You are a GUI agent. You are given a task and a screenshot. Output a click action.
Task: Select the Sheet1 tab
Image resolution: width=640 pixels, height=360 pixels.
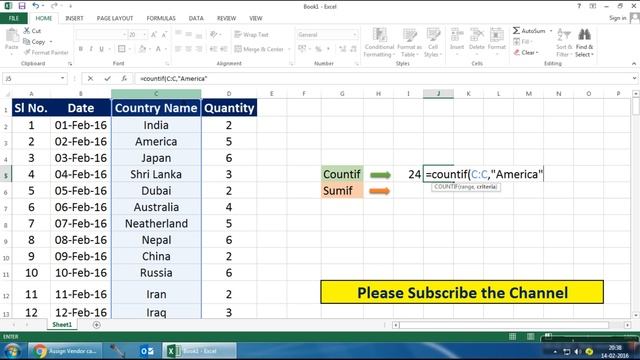(62, 325)
